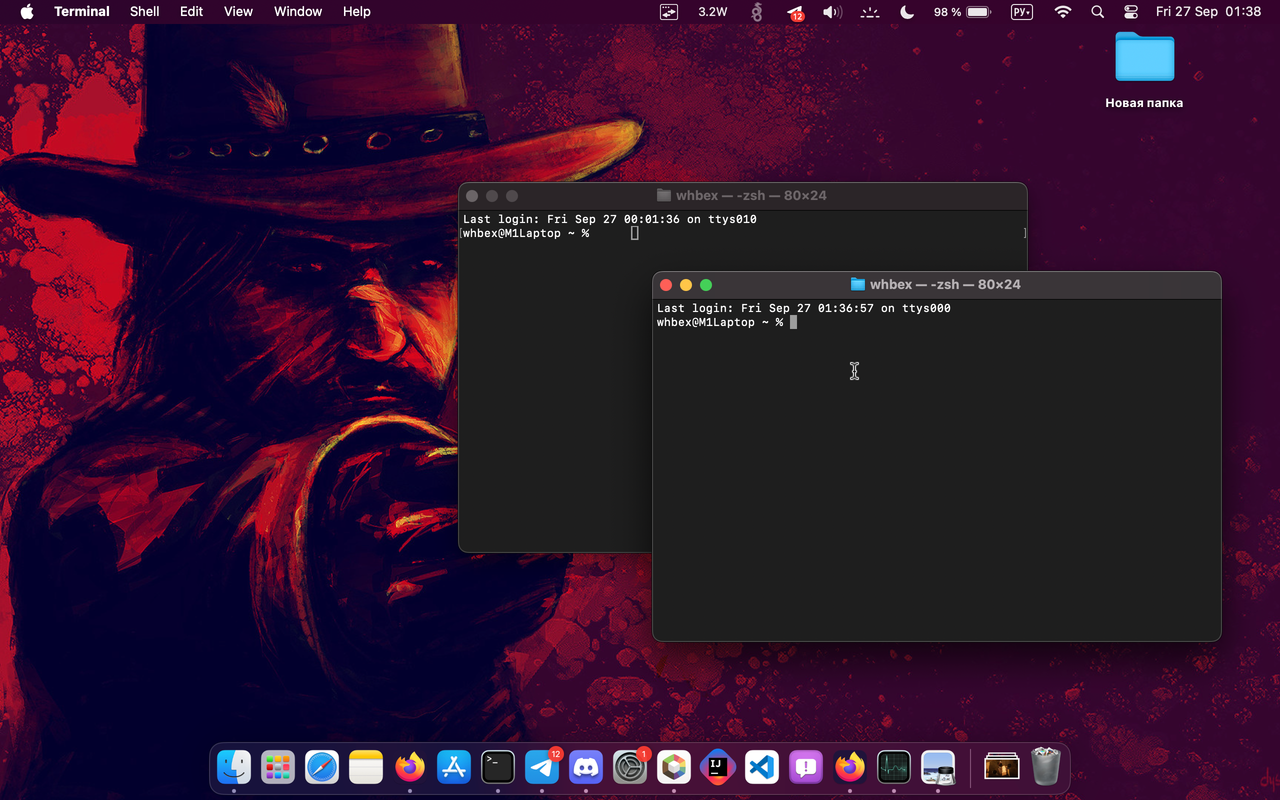This screenshot has width=1280, height=800.
Task: Click the front Terminal window title text
Action: [945, 285]
